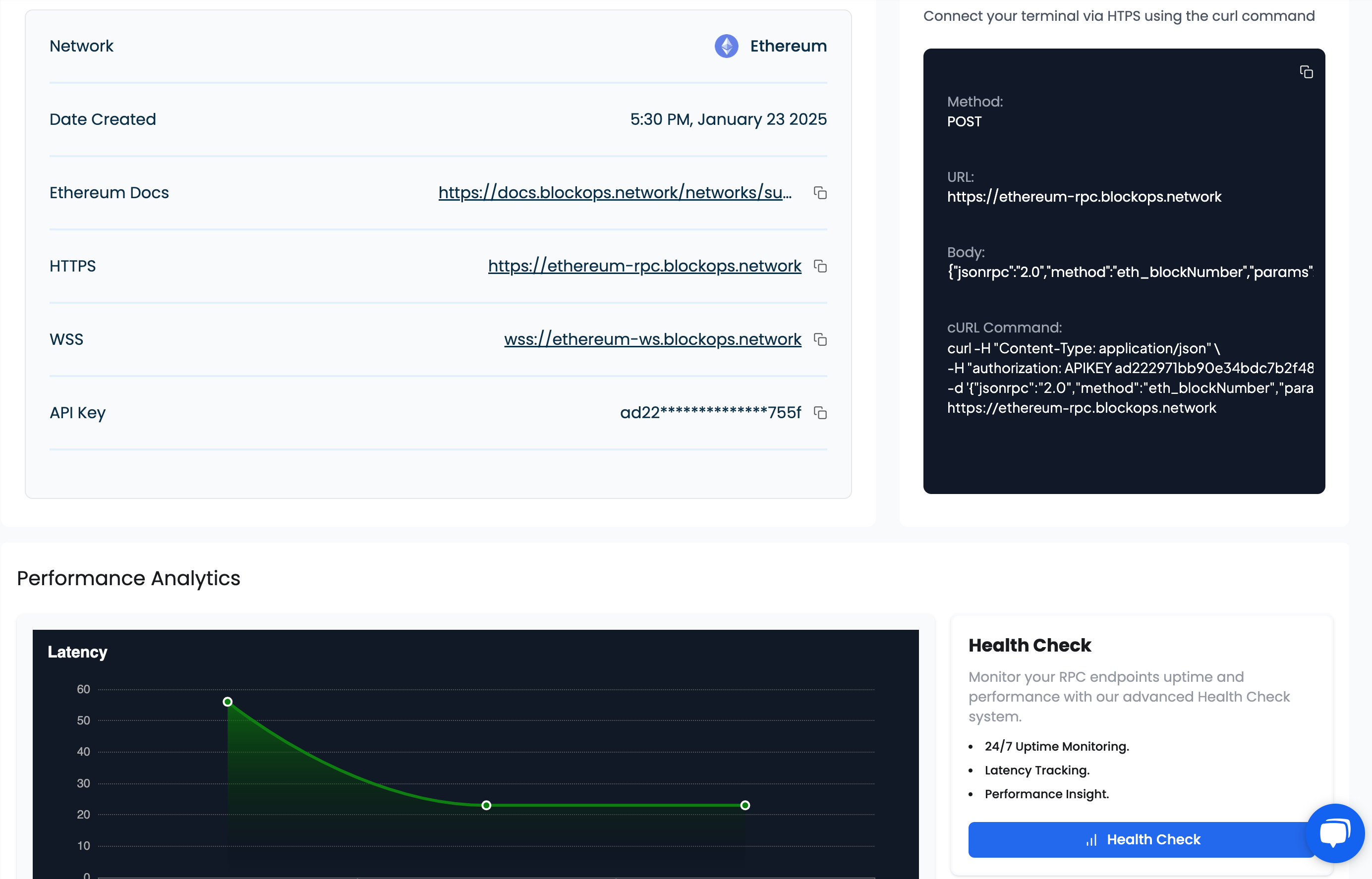Select the middle latency data point
The width and height of the screenshot is (1372, 879).
pos(486,805)
